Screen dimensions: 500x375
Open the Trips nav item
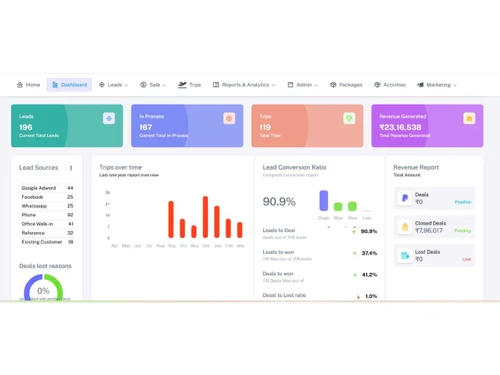pos(190,85)
